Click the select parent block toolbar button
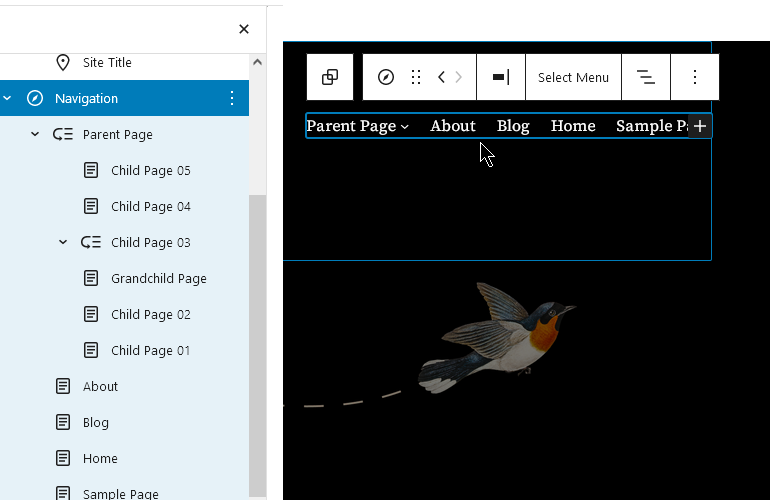 (330, 77)
